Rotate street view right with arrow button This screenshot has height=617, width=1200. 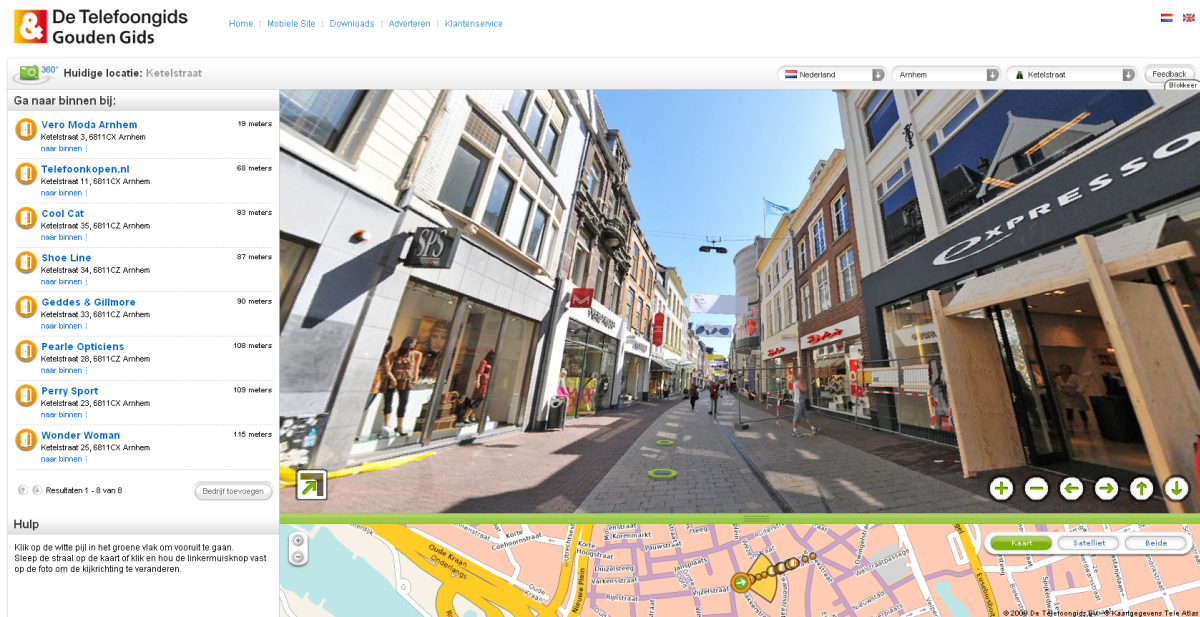click(1106, 488)
